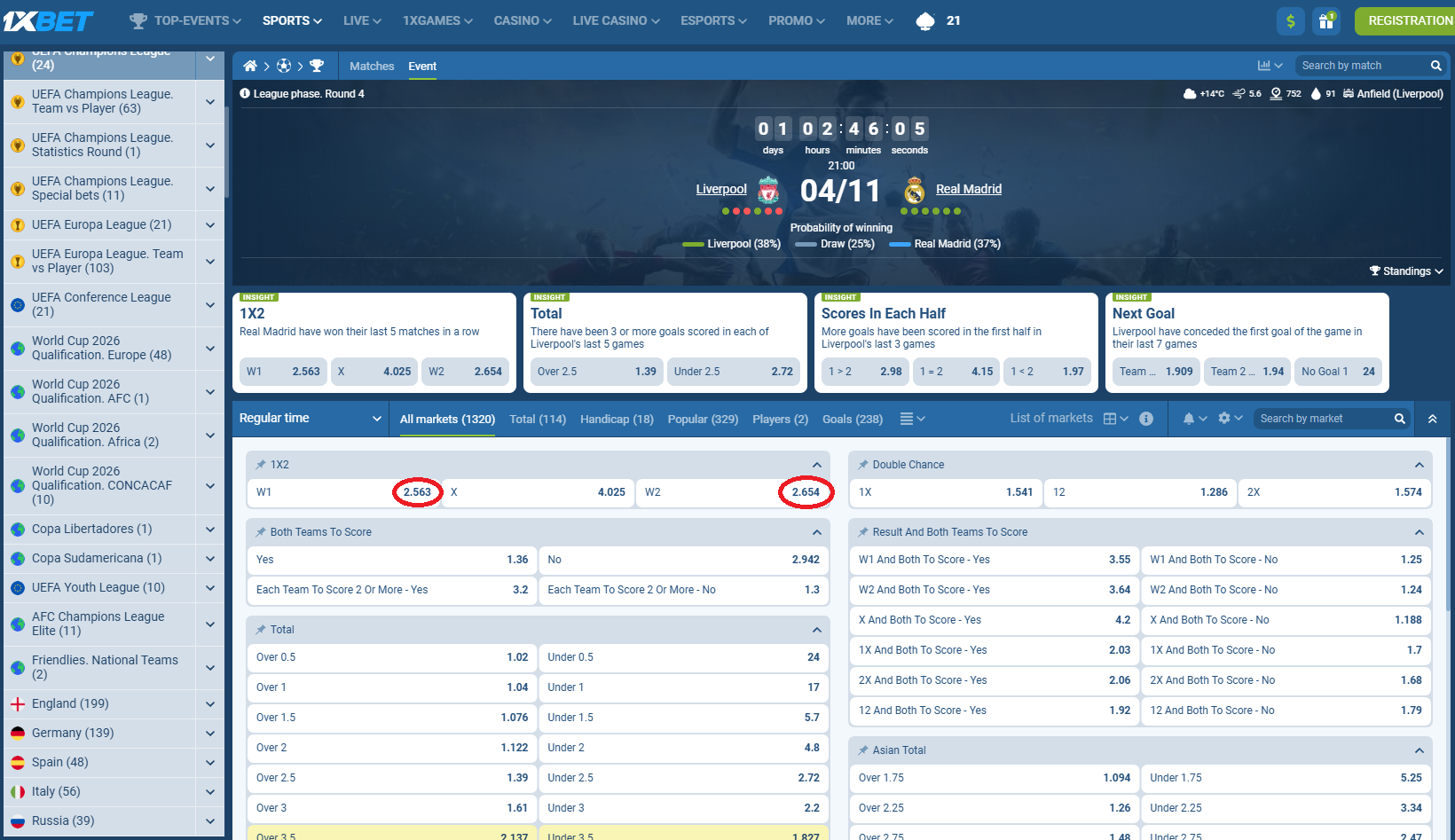This screenshot has width=1455, height=840.
Task: Click the Search by market field
Action: coord(1322,419)
